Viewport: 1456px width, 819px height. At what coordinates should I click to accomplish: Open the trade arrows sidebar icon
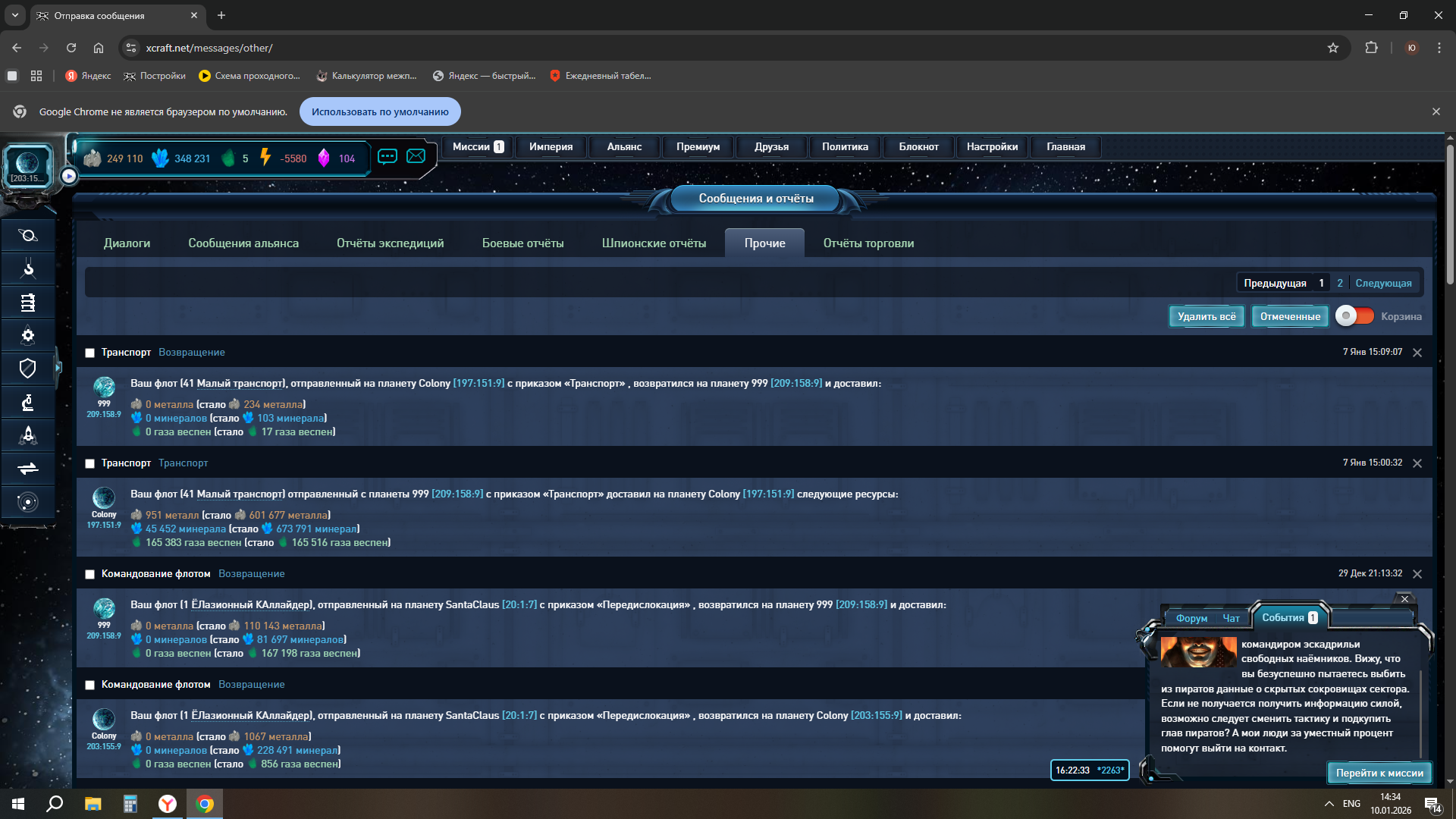tap(28, 469)
